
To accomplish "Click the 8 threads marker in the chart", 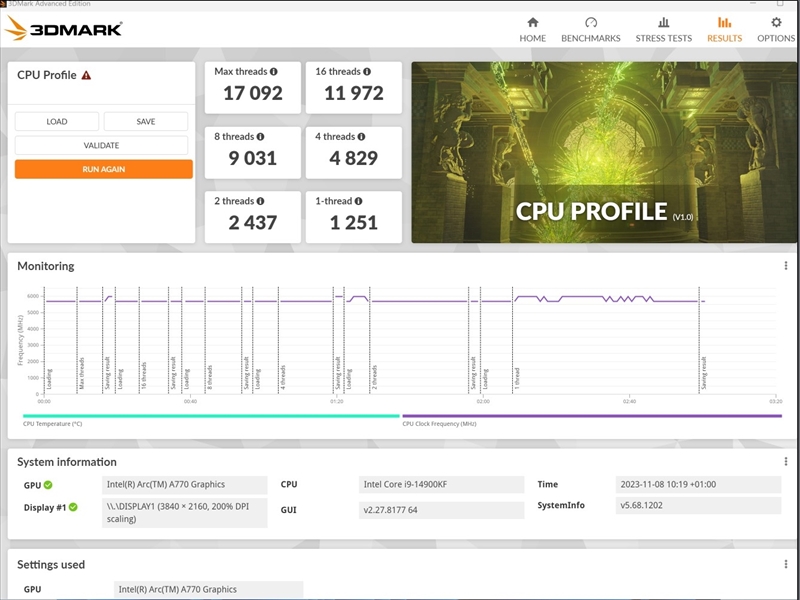I will (209, 377).
